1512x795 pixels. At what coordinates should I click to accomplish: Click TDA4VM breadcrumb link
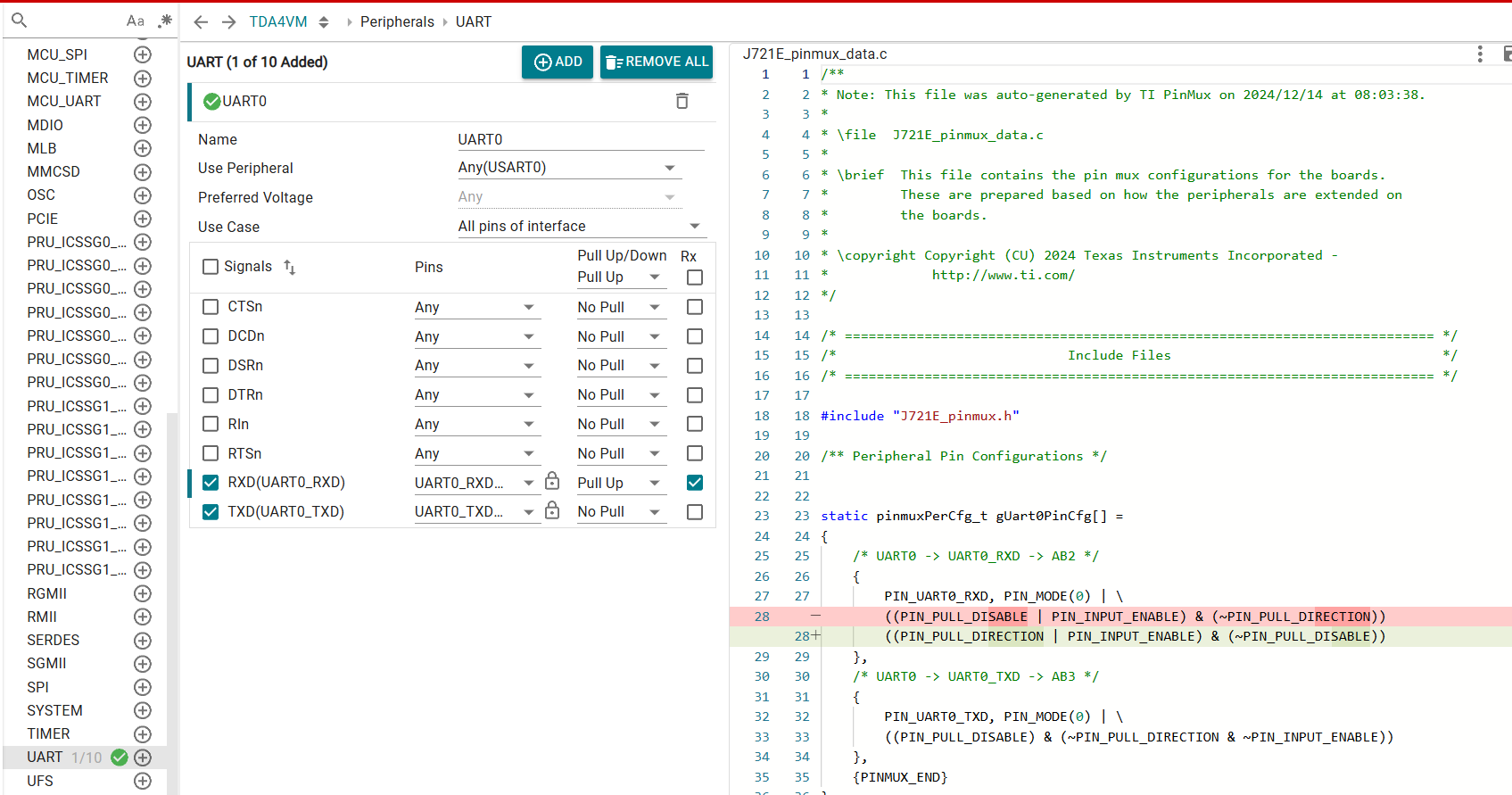point(278,21)
